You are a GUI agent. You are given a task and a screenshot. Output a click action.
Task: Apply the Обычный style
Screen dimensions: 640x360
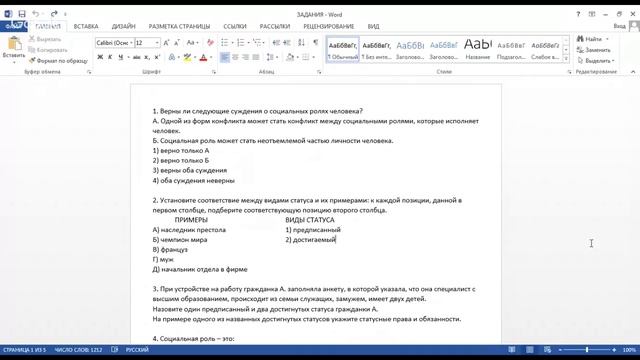(x=342, y=50)
